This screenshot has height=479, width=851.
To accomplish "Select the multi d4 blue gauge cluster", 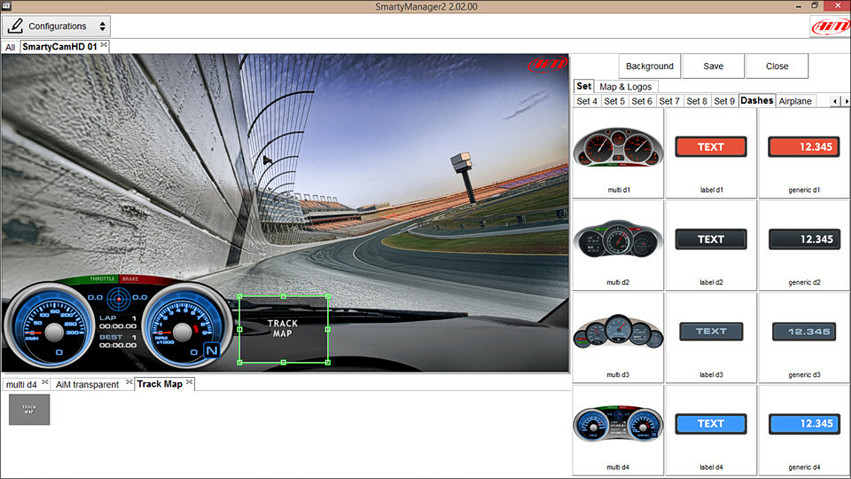I will pos(618,426).
